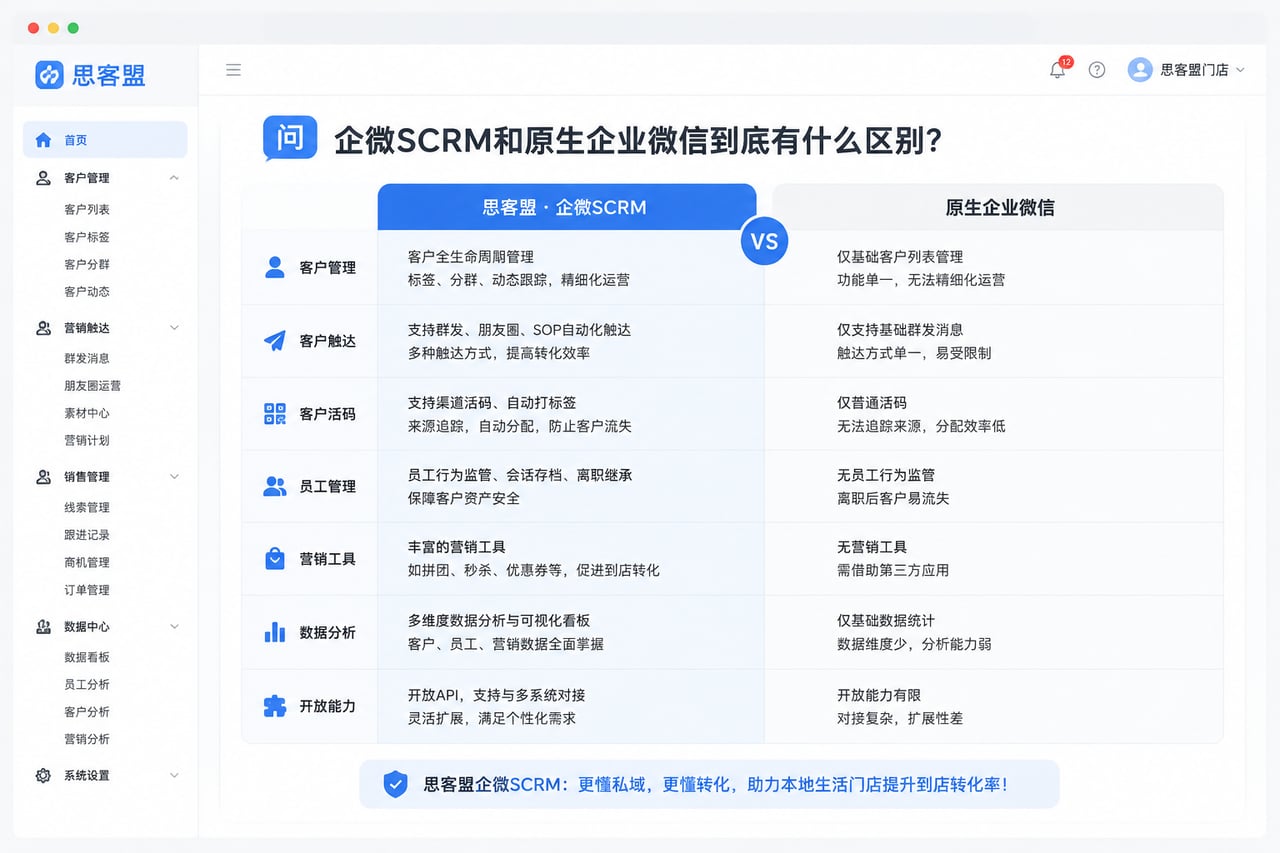Screen dimensions: 1280x853
Task: Click the text 无员工行为监管
Action: click(x=886, y=475)
